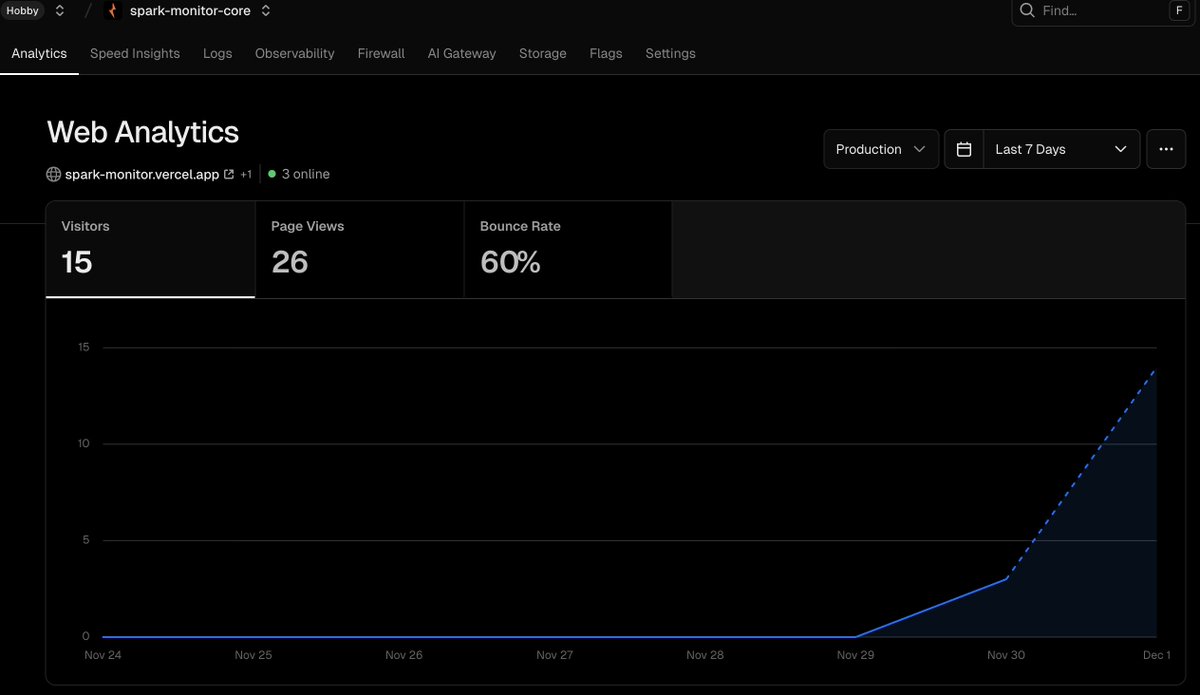
Task: Click the Dec 1 x-axis label
Action: click(1156, 655)
